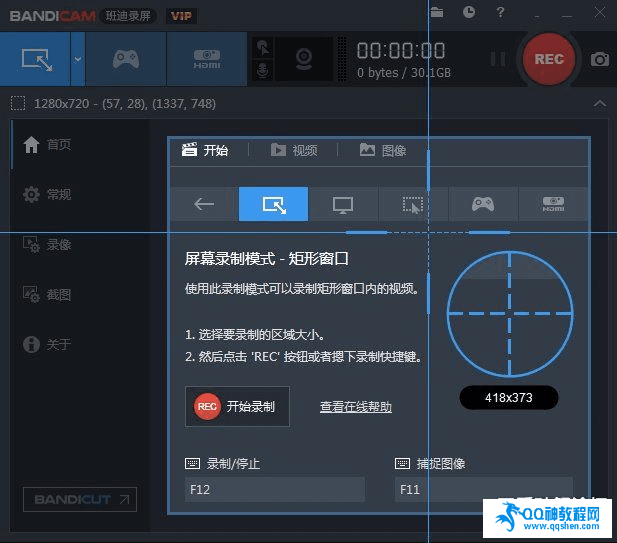Select the HDMI mode icon in panel

pyautogui.click(x=553, y=204)
